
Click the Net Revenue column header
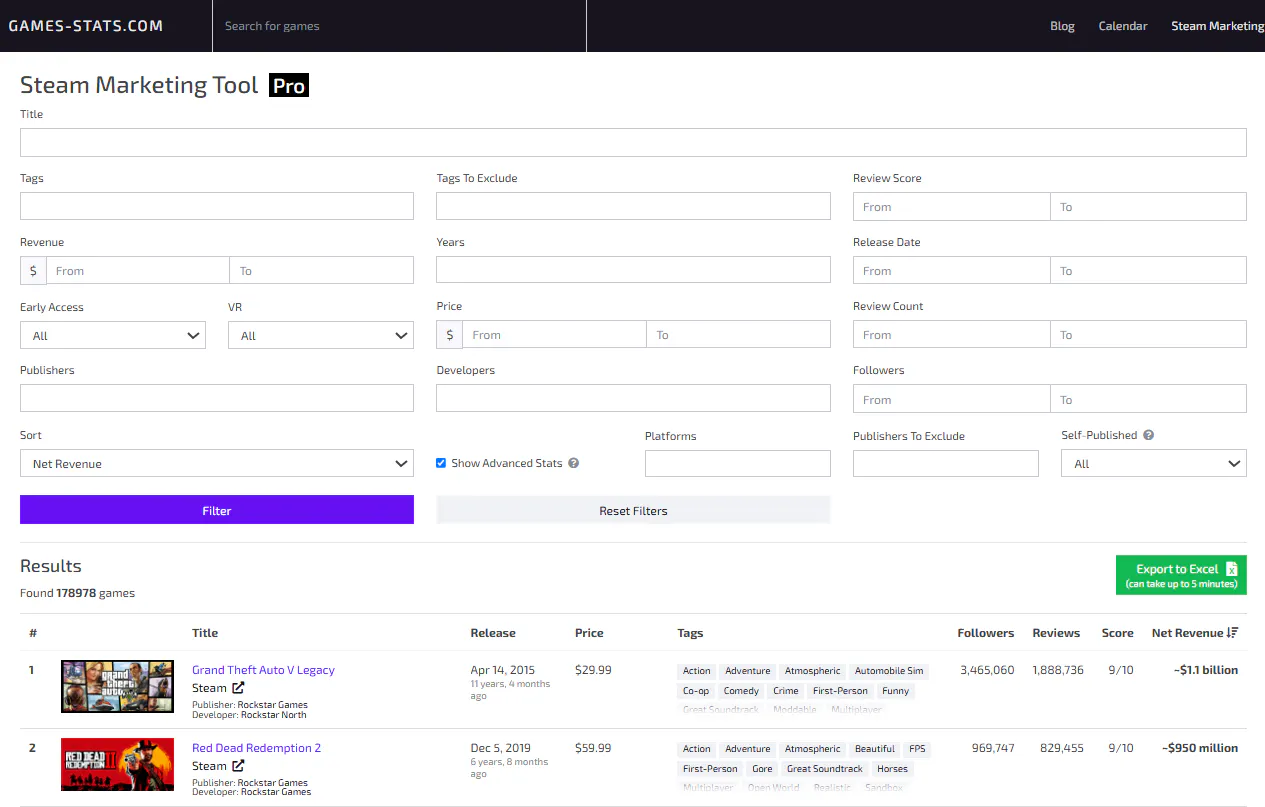pyautogui.click(x=1195, y=633)
